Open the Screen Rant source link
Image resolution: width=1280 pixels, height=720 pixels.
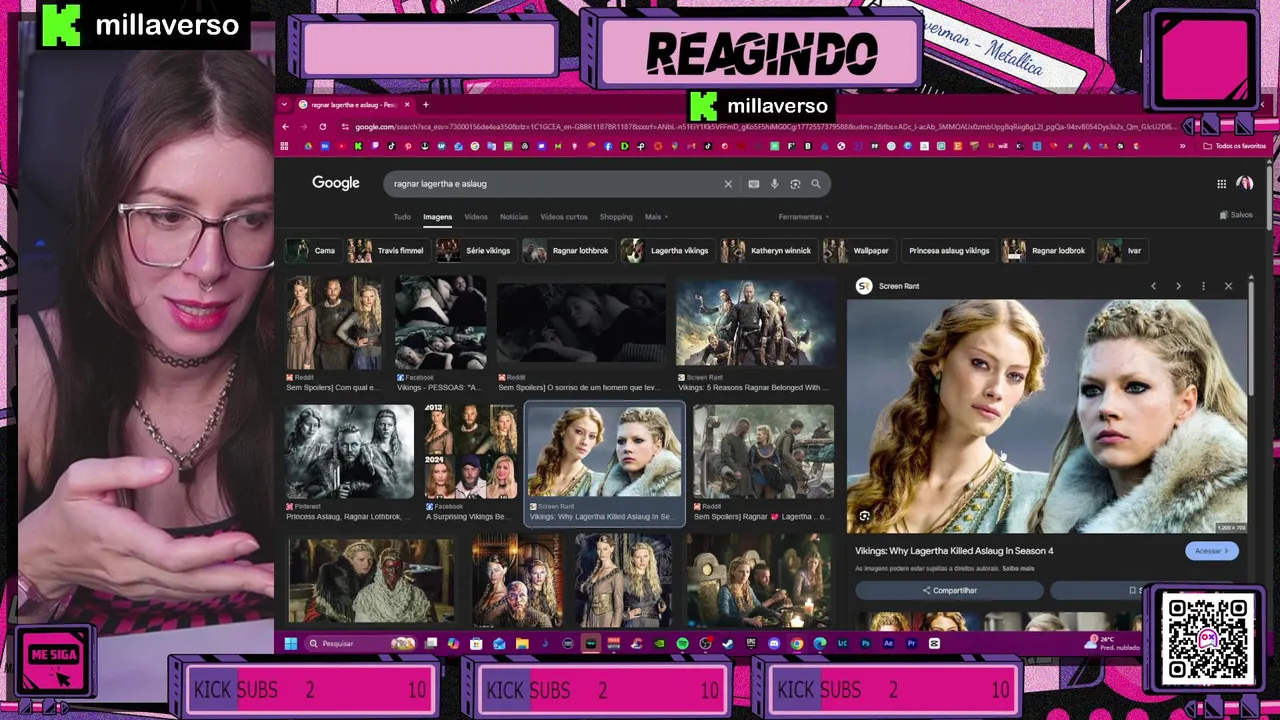(x=888, y=286)
